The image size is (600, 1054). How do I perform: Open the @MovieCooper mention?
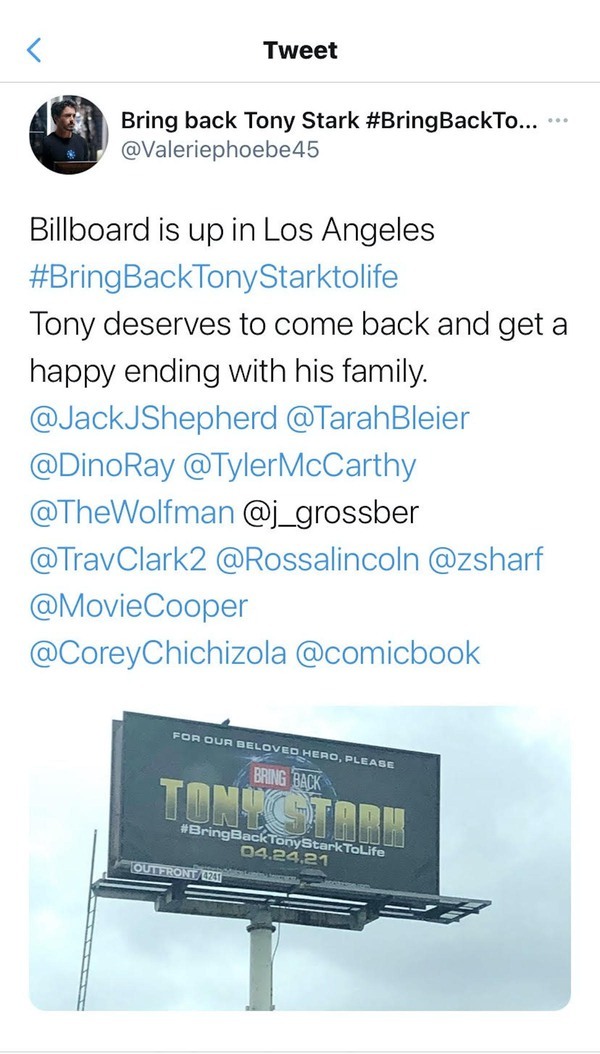138,606
